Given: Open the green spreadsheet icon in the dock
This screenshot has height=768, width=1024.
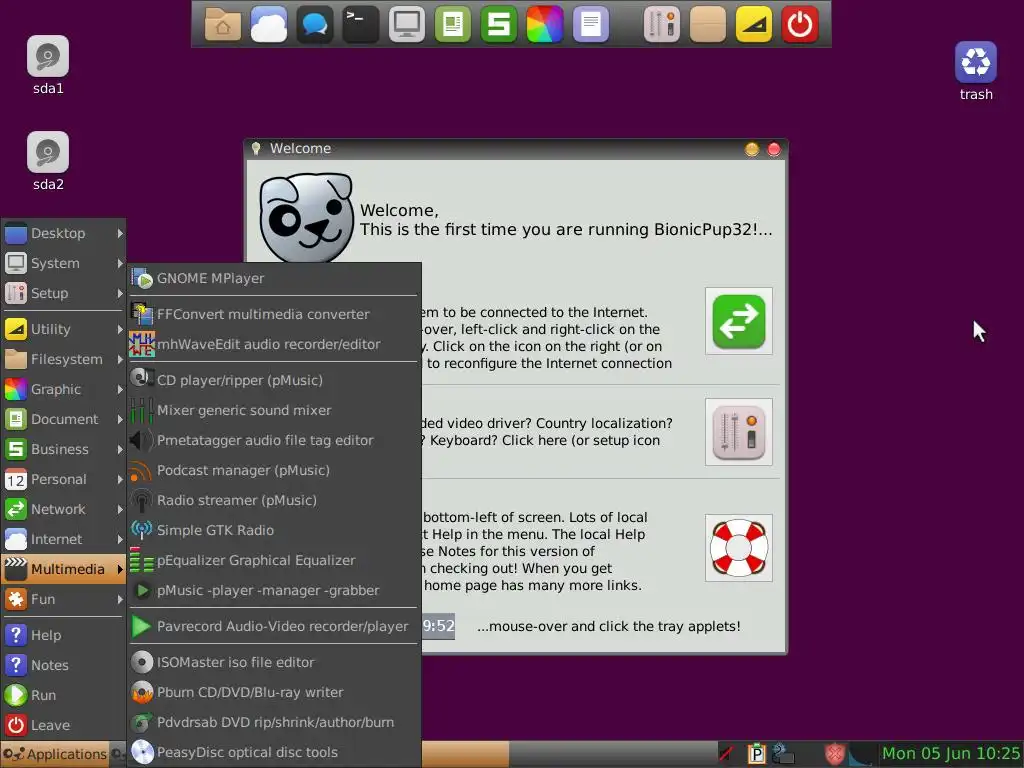Looking at the screenshot, I should 498,24.
